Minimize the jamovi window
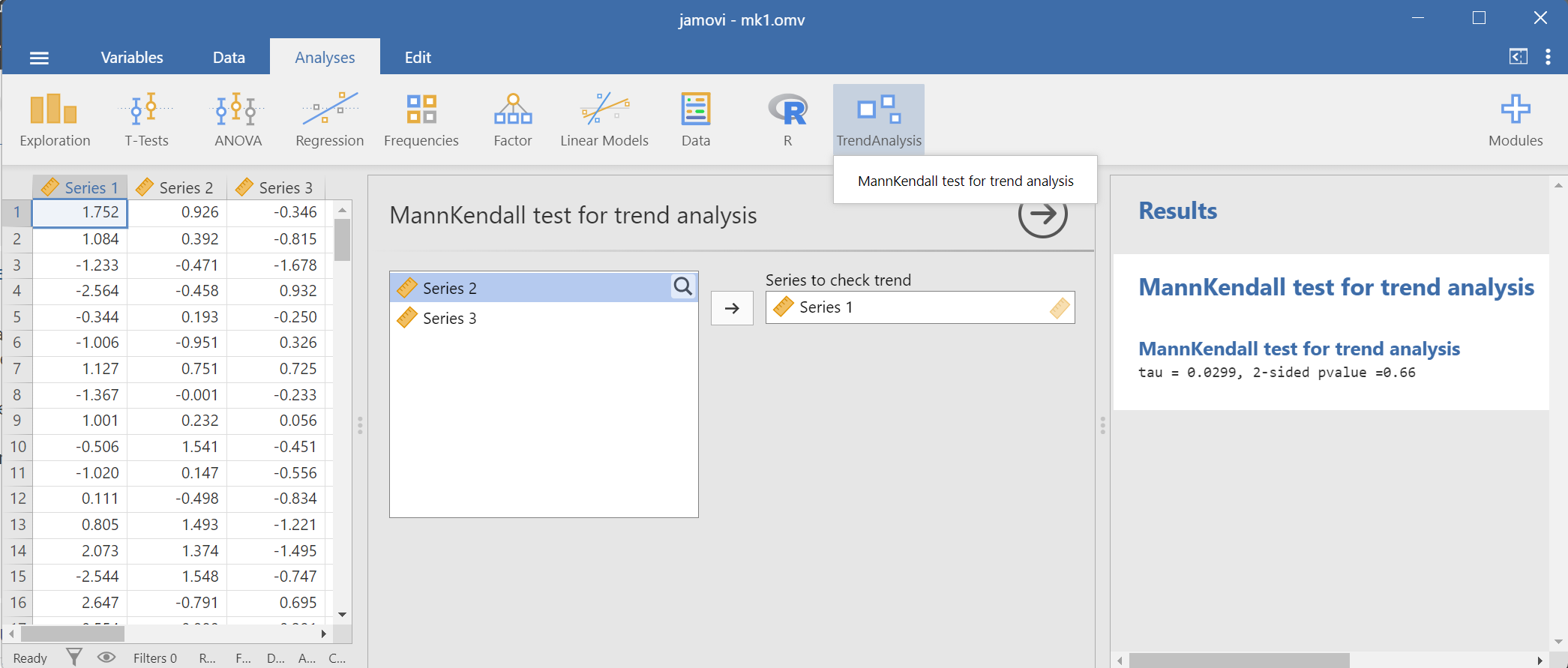 pyautogui.click(x=1417, y=18)
